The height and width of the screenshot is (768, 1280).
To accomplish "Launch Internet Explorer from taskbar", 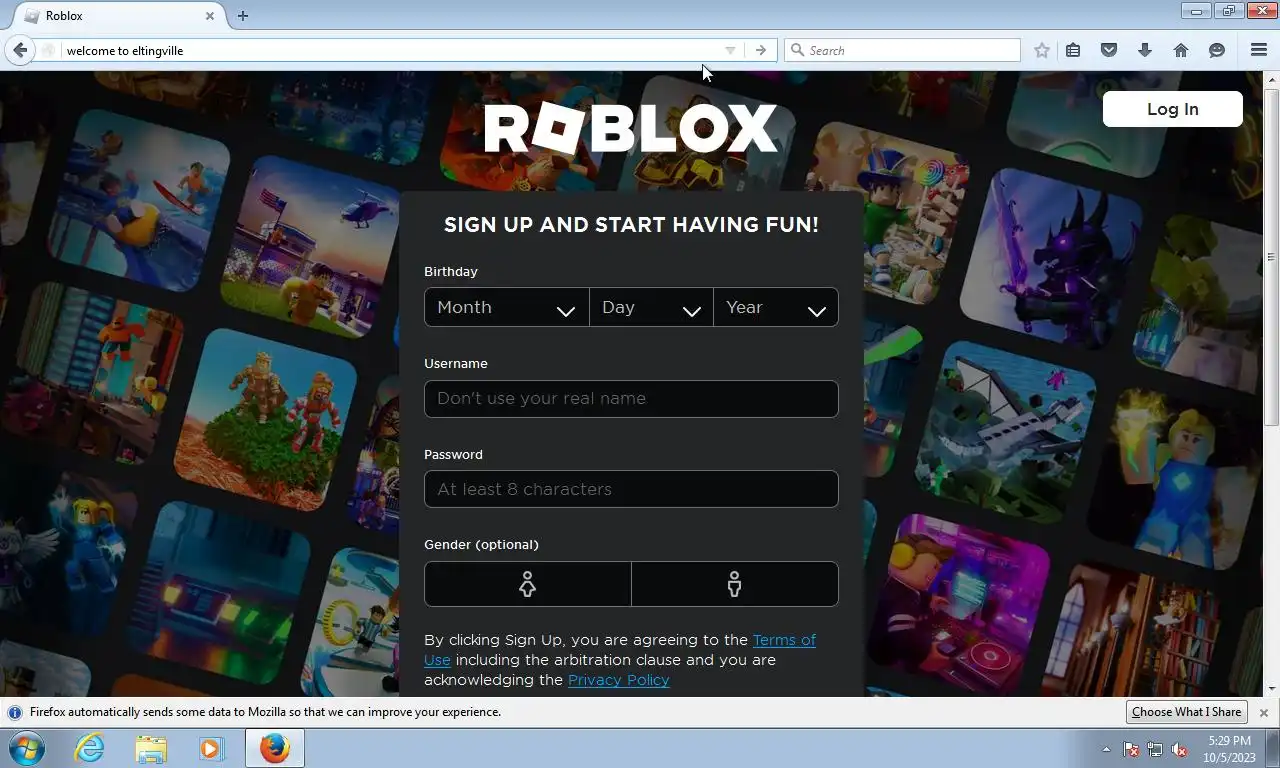I will (x=90, y=748).
